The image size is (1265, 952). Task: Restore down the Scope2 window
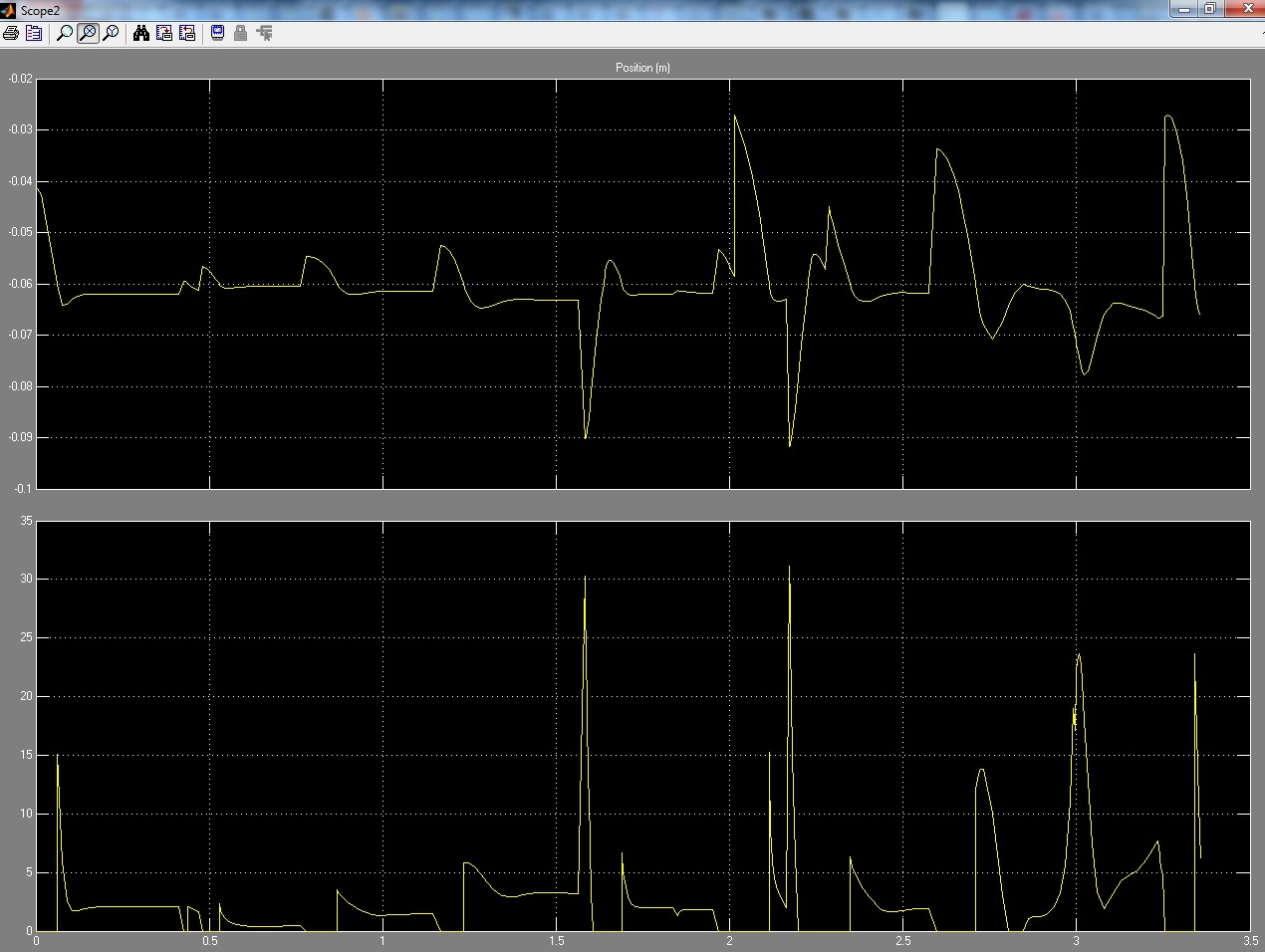[x=1209, y=9]
